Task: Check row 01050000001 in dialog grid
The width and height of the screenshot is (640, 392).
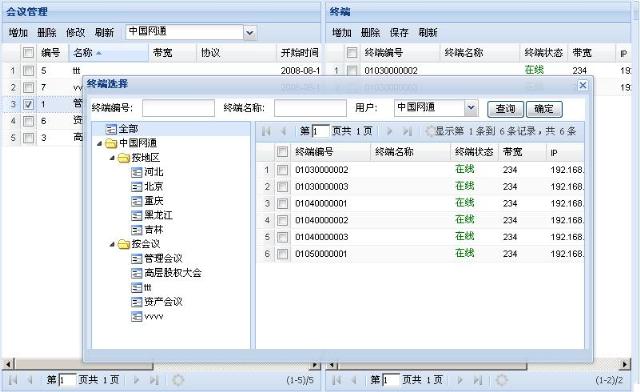Action: coord(282,254)
